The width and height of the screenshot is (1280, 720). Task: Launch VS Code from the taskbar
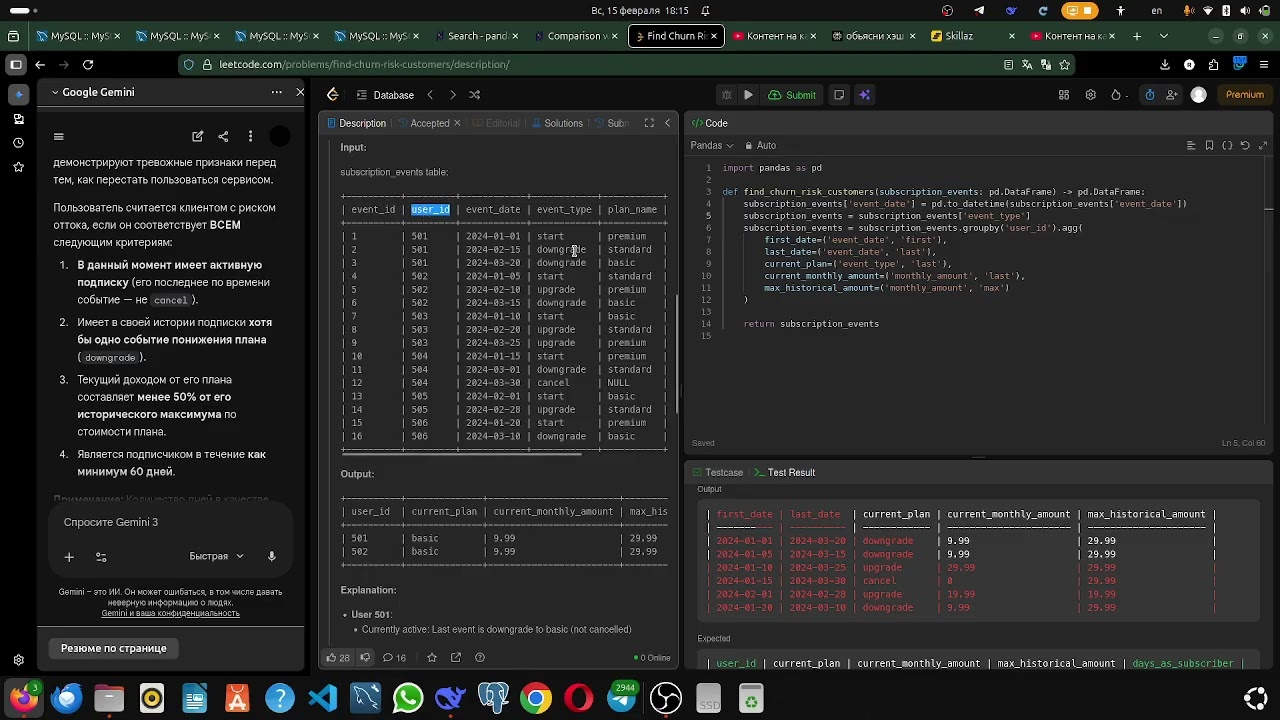pyautogui.click(x=323, y=698)
